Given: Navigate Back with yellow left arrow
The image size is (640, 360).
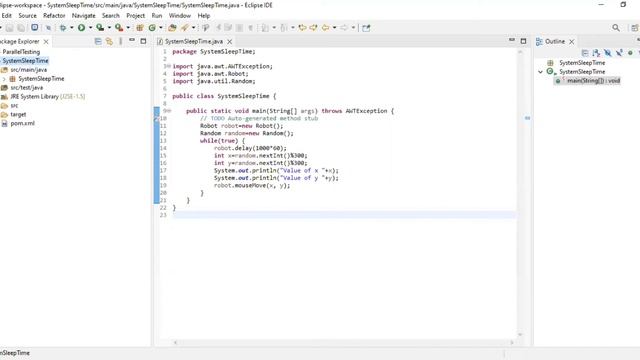Looking at the screenshot, I should 325,28.
